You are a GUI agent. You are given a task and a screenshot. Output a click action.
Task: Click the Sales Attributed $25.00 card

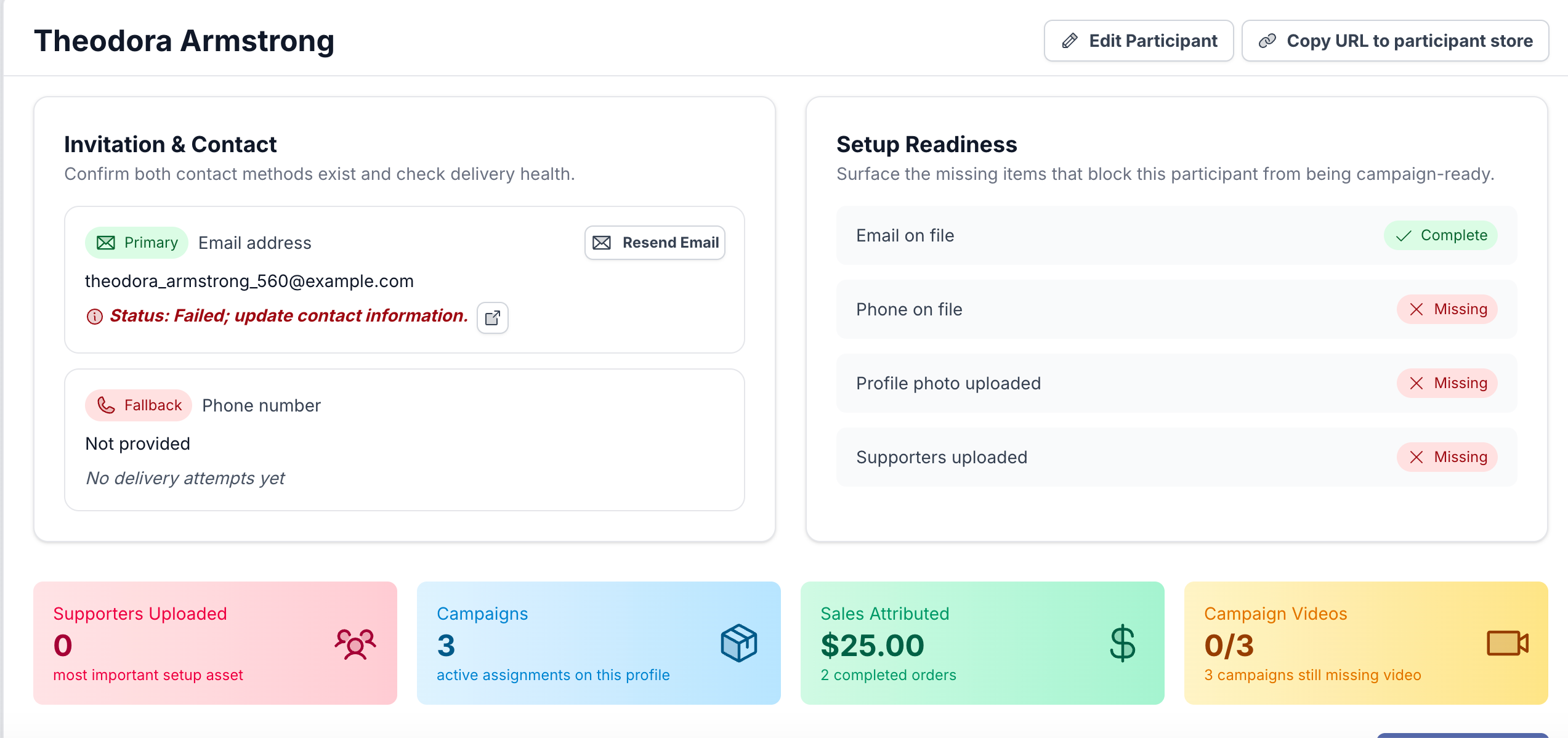[982, 643]
